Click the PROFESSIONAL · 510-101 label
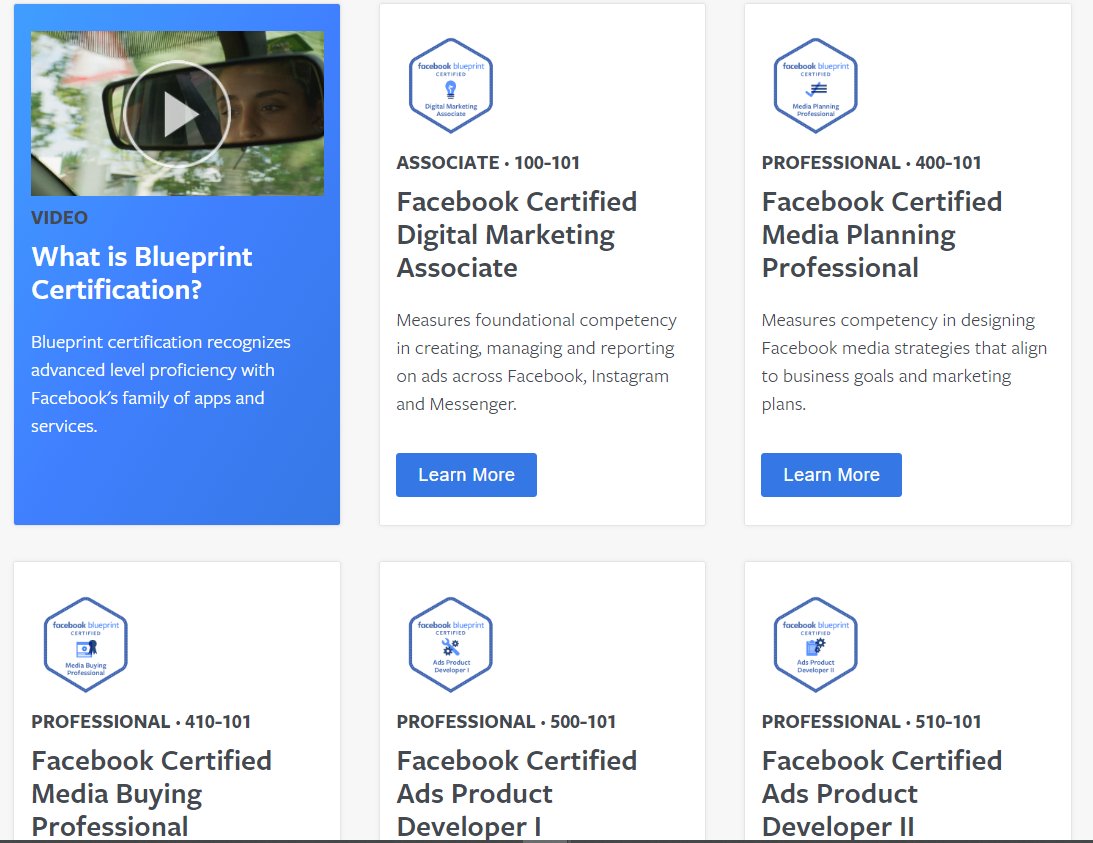 [x=871, y=722]
